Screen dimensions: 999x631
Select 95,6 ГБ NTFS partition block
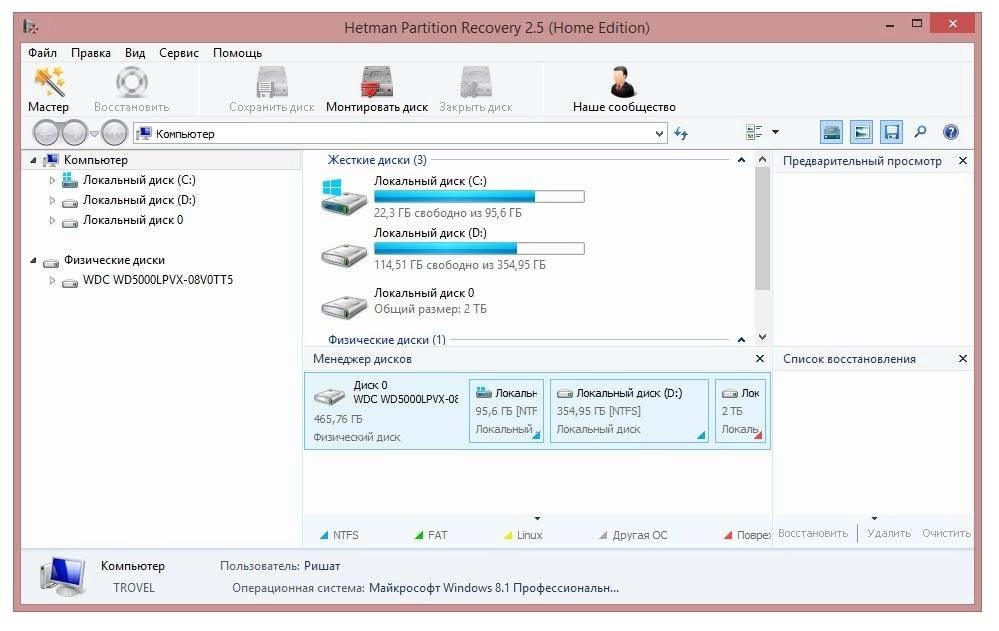tap(507, 411)
